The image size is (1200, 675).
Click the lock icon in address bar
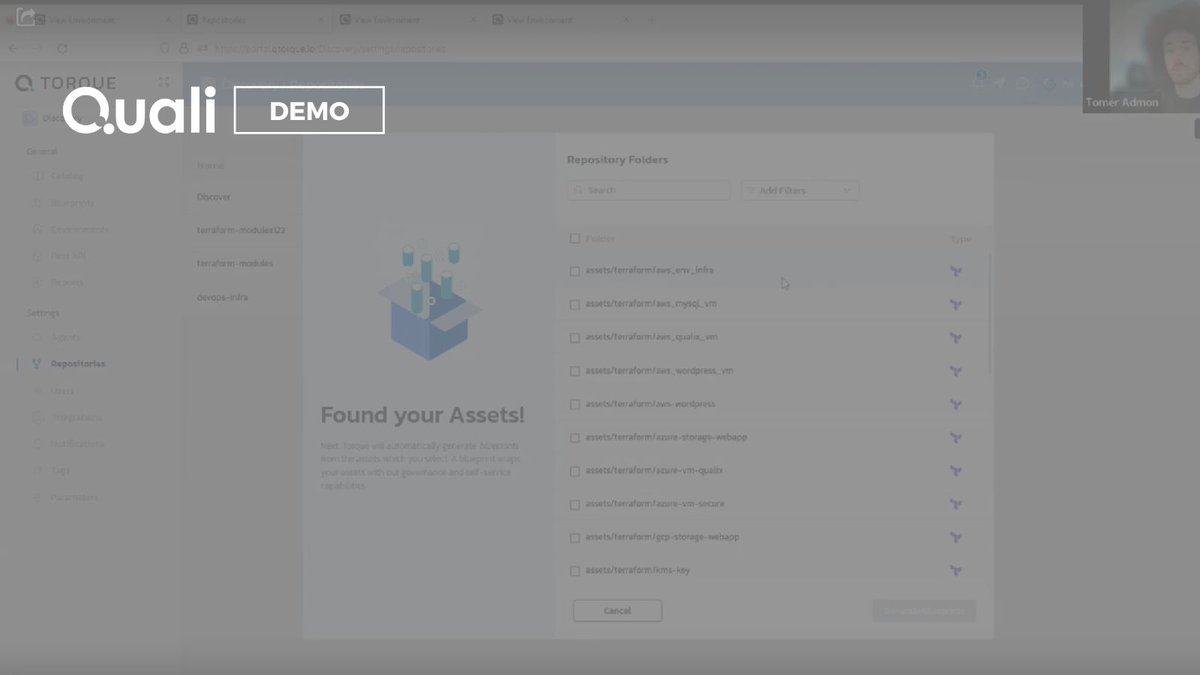tap(183, 48)
